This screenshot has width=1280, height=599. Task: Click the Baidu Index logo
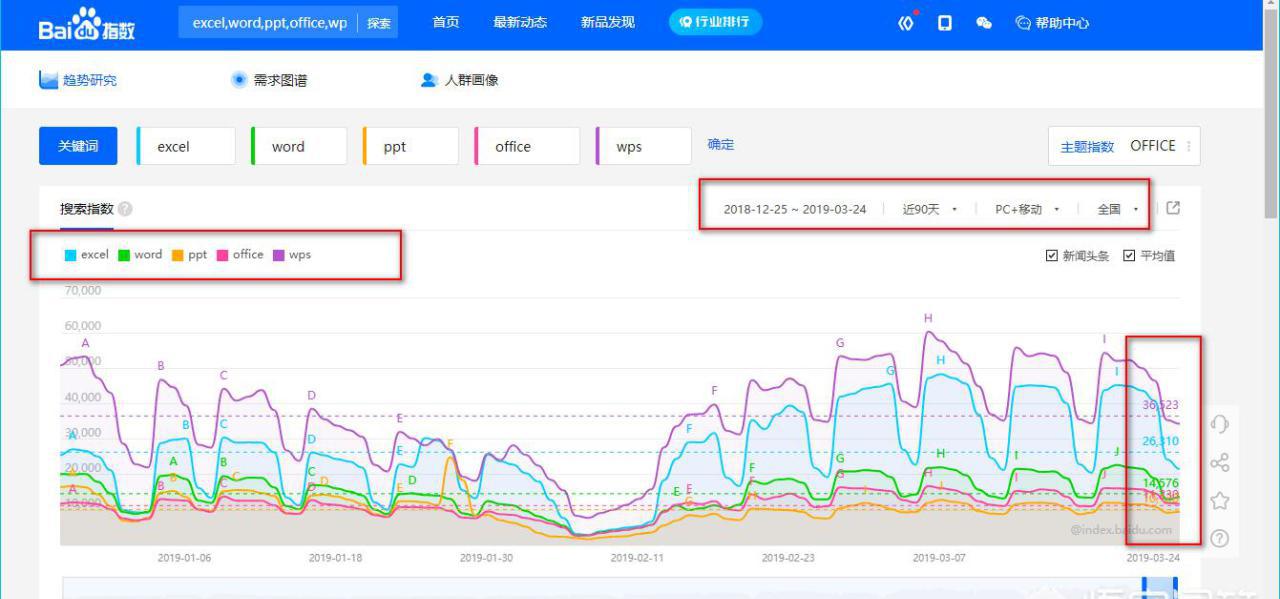pos(87,25)
